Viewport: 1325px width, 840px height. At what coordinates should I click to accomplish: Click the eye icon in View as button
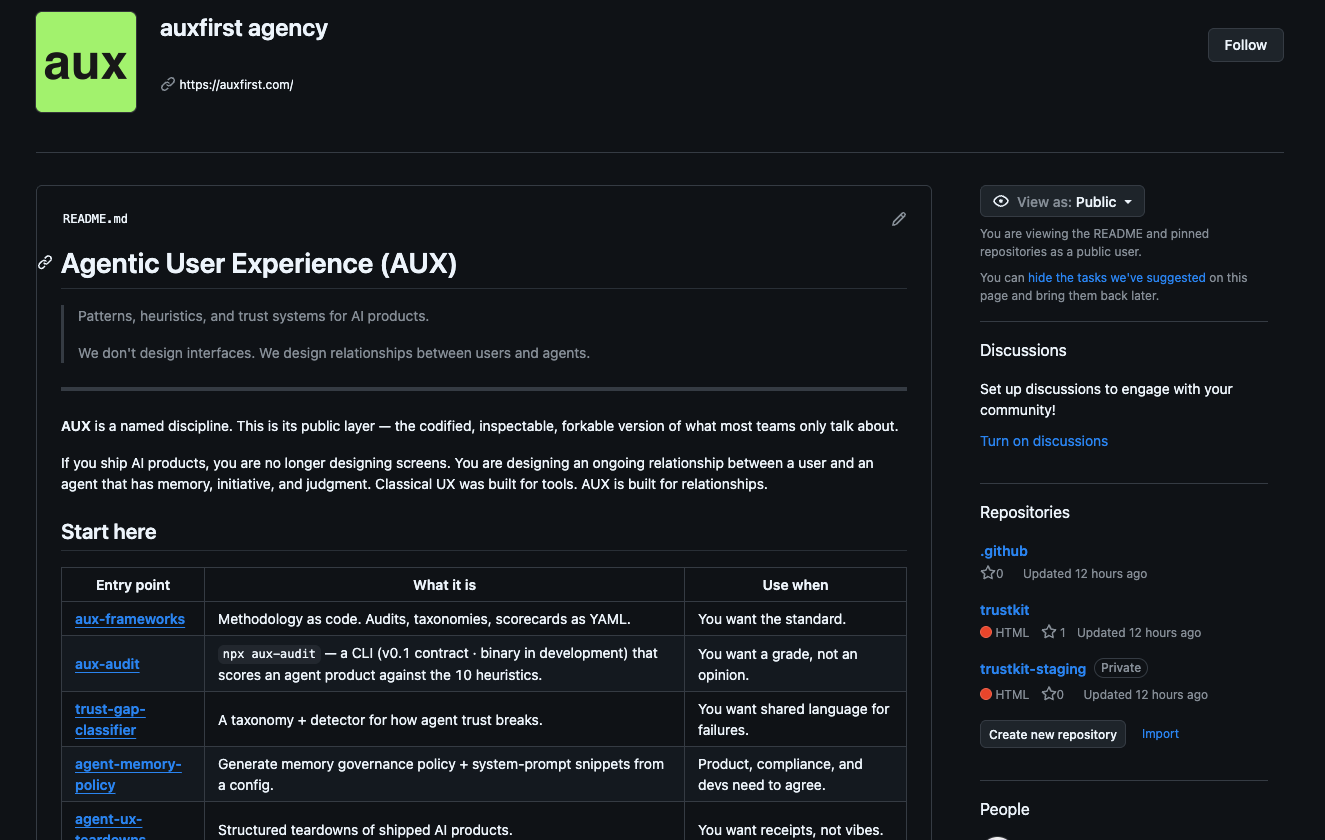tap(1001, 202)
